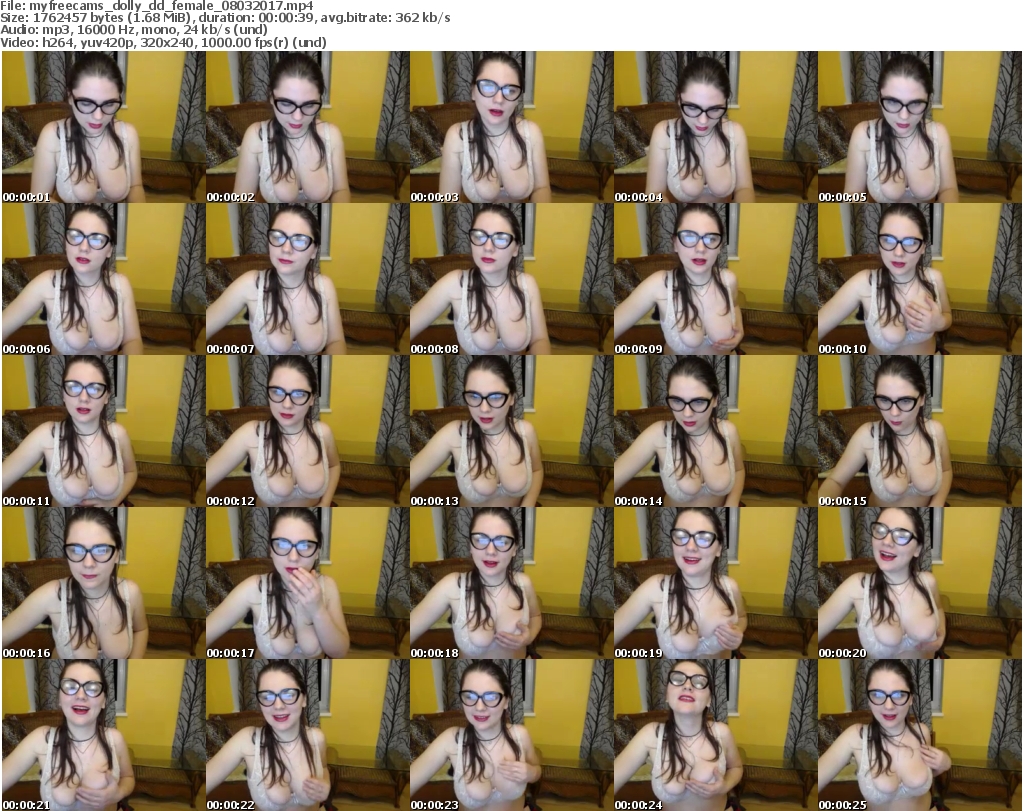The width and height of the screenshot is (1024, 811).
Task: Select the frame marked 00:00:12
Action: 308,431
